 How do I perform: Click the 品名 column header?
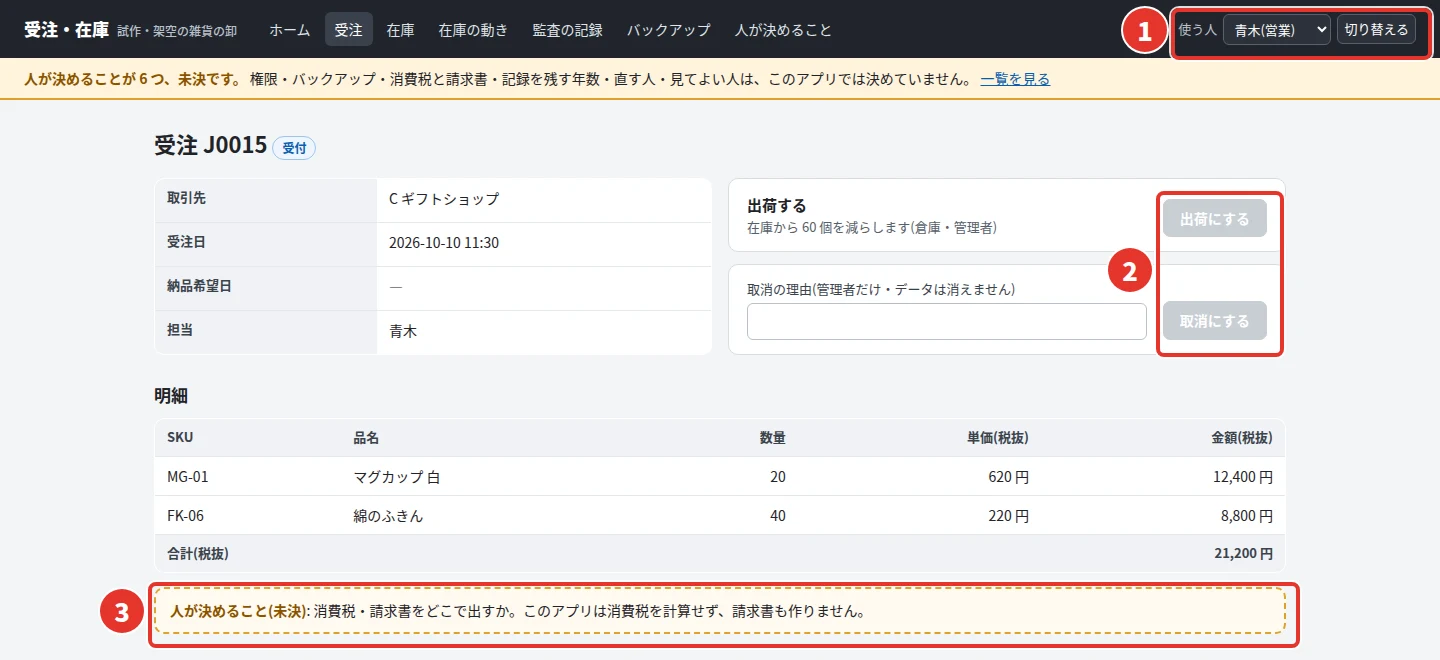pyautogui.click(x=366, y=438)
